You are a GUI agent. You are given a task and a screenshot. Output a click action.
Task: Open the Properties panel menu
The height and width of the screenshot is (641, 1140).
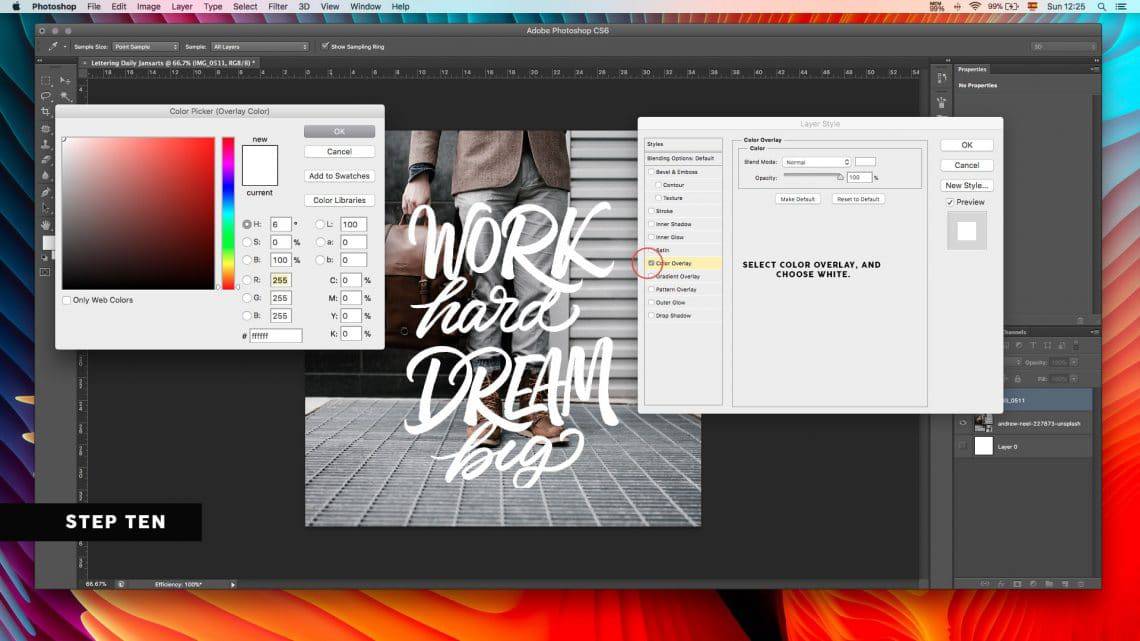pyautogui.click(x=1093, y=69)
